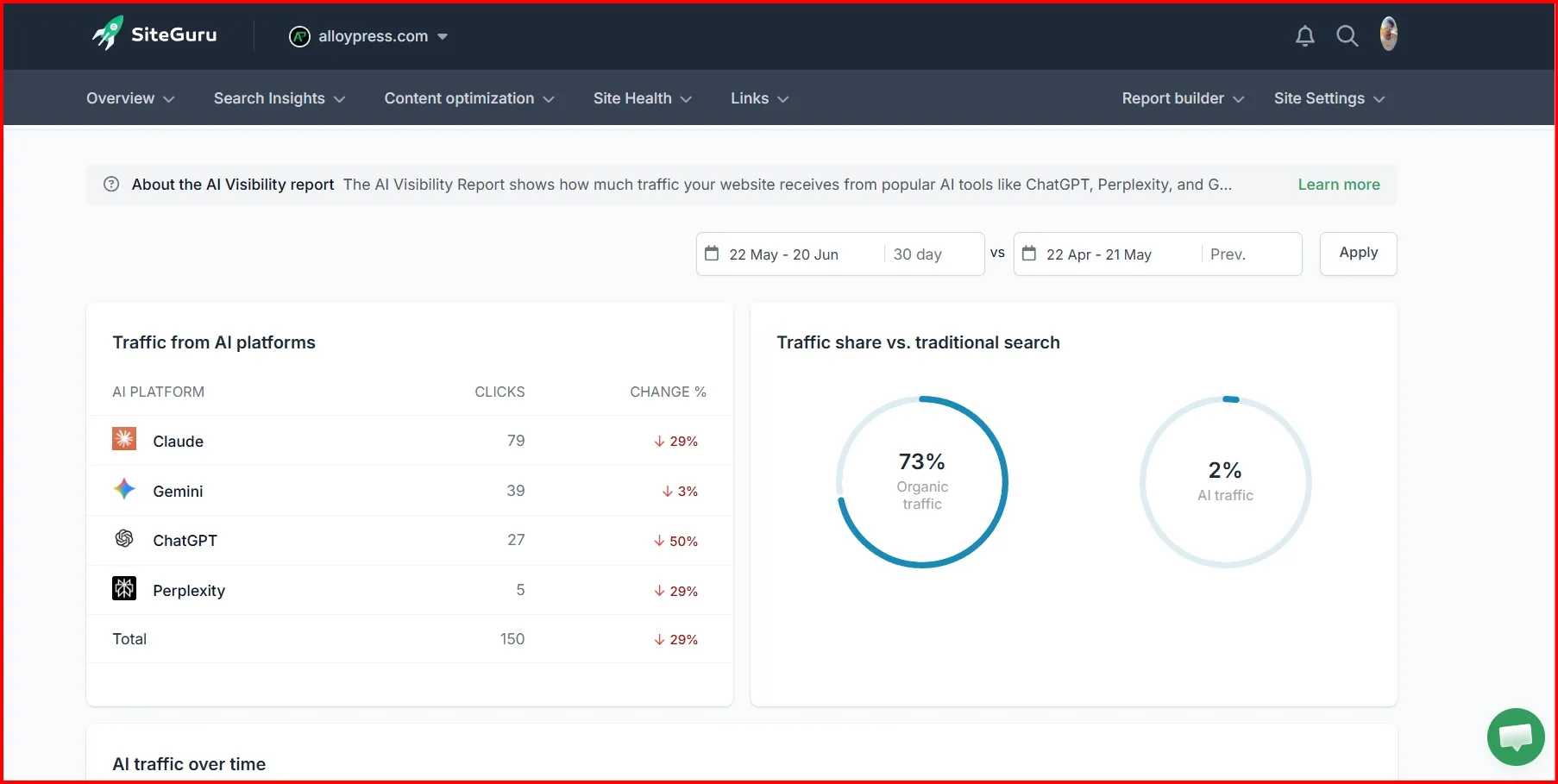Open the Site Settings menu
The width and height of the screenshot is (1558, 784).
pos(1329,98)
